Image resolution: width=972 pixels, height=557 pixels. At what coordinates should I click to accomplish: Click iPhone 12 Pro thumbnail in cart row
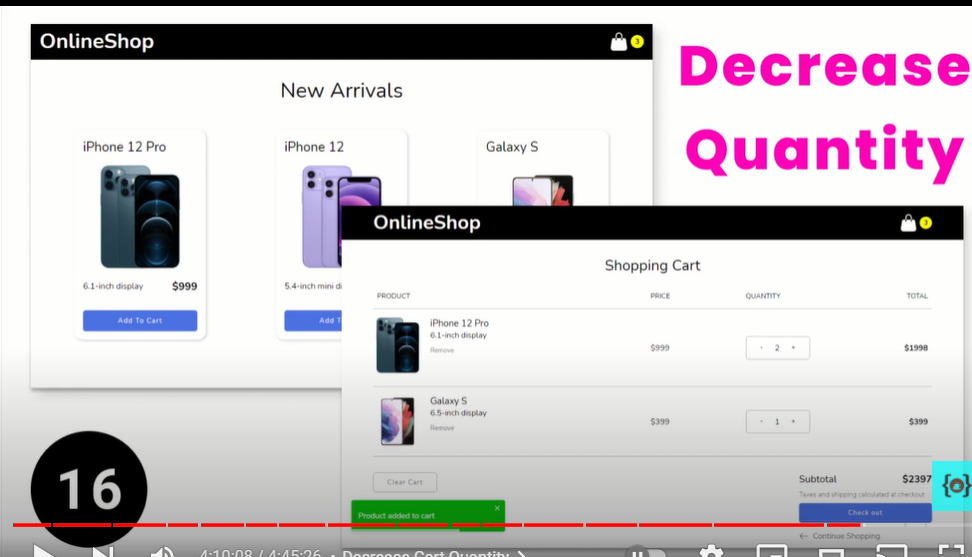(397, 345)
